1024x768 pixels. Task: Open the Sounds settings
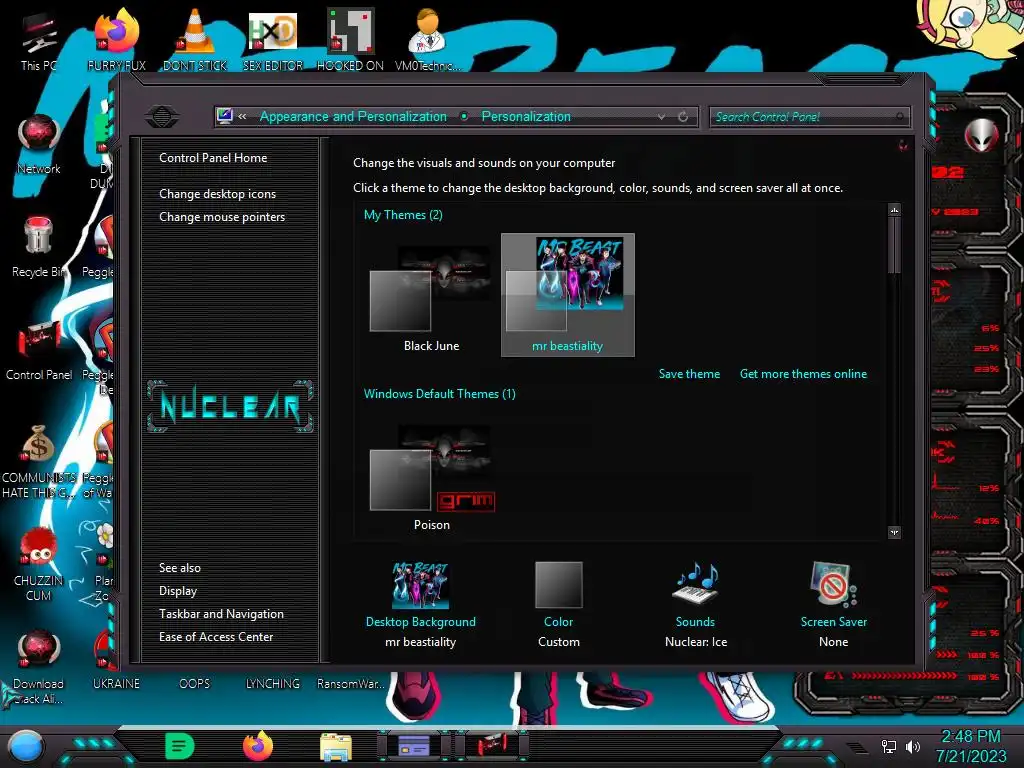[x=696, y=604]
